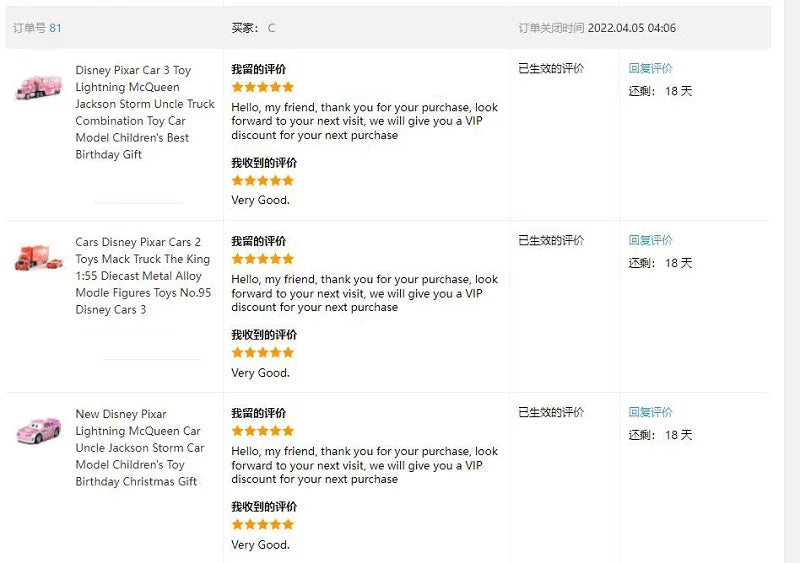The image size is (800, 563).
Task: Click order number 81
Action: coord(55,28)
